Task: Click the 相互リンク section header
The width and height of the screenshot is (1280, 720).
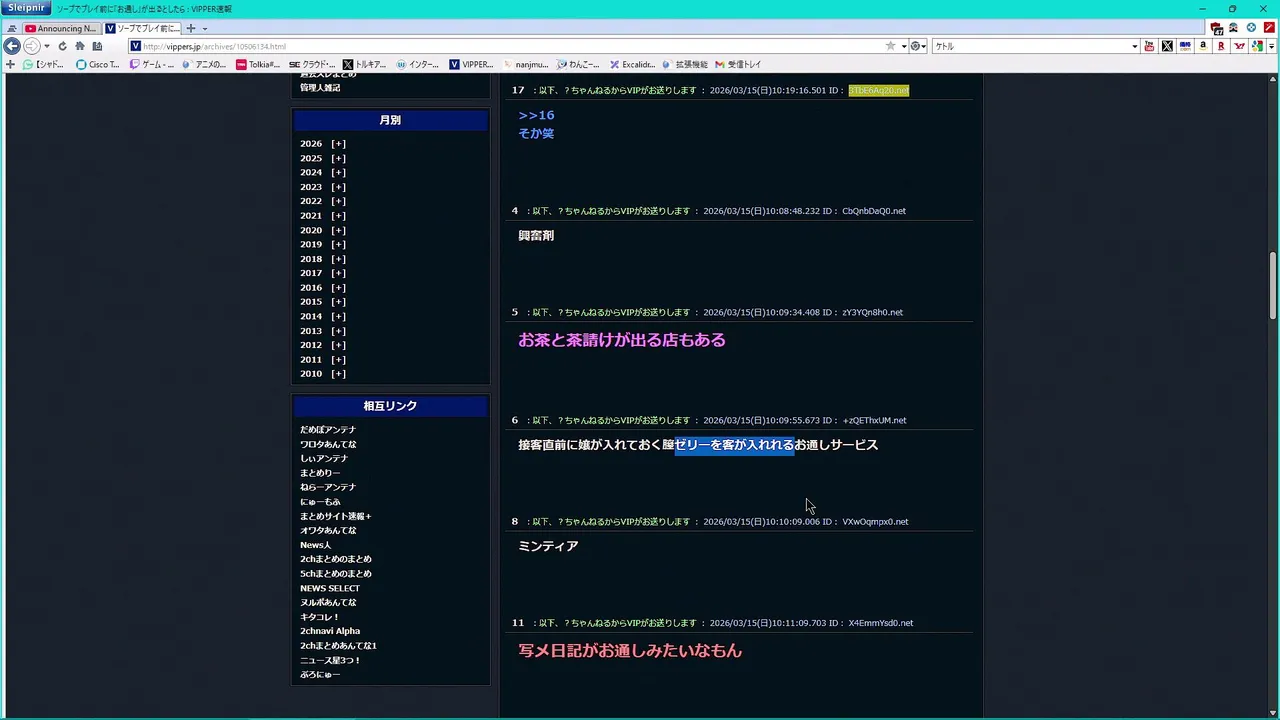Action: tap(390, 406)
